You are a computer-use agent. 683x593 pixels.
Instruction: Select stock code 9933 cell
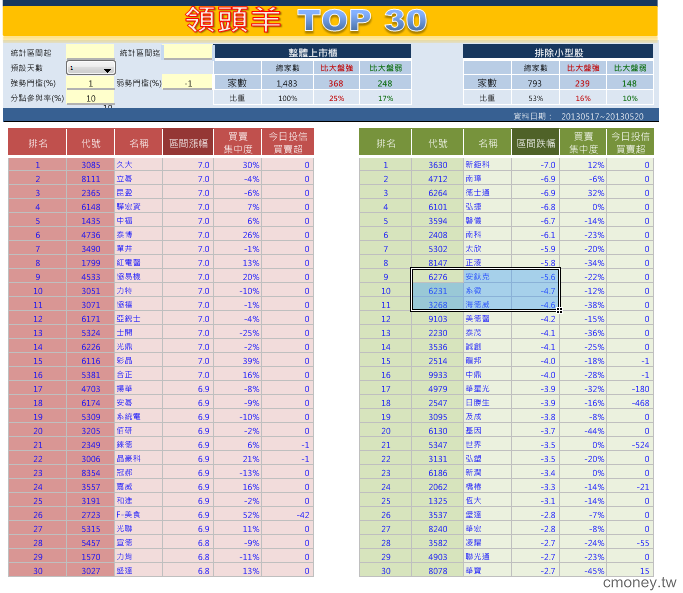438,375
